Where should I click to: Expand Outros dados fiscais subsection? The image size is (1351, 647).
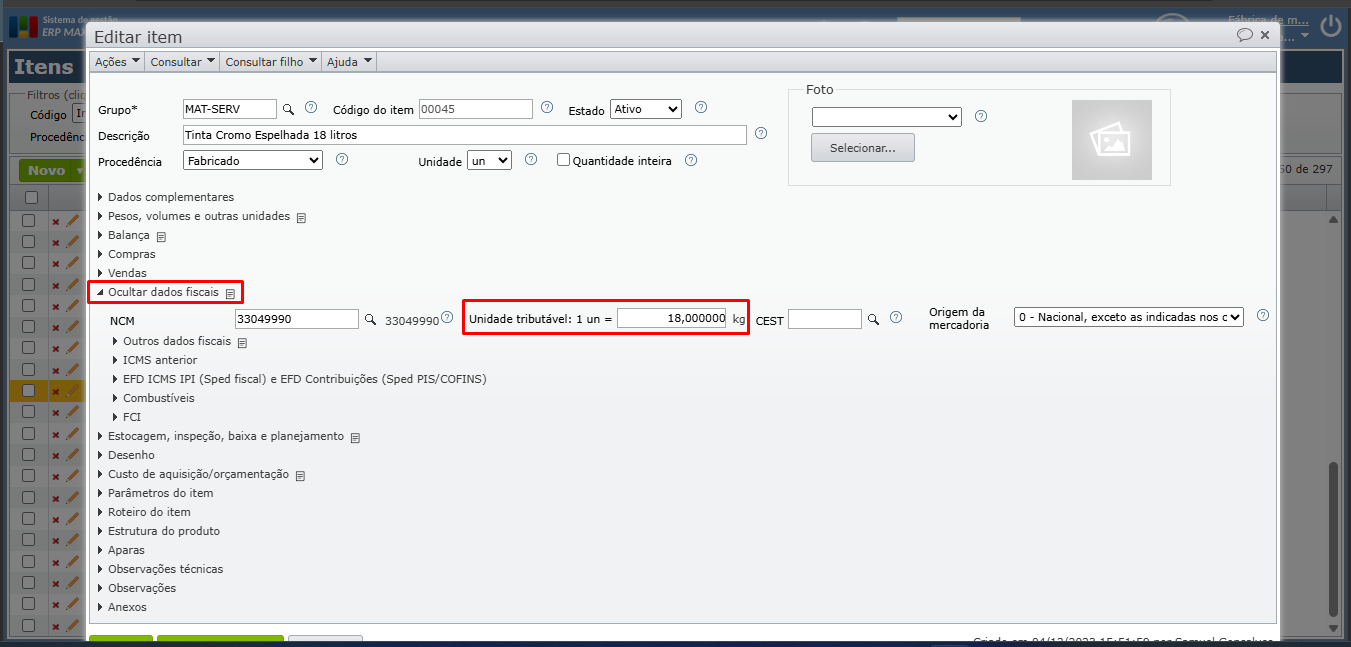[x=172, y=341]
